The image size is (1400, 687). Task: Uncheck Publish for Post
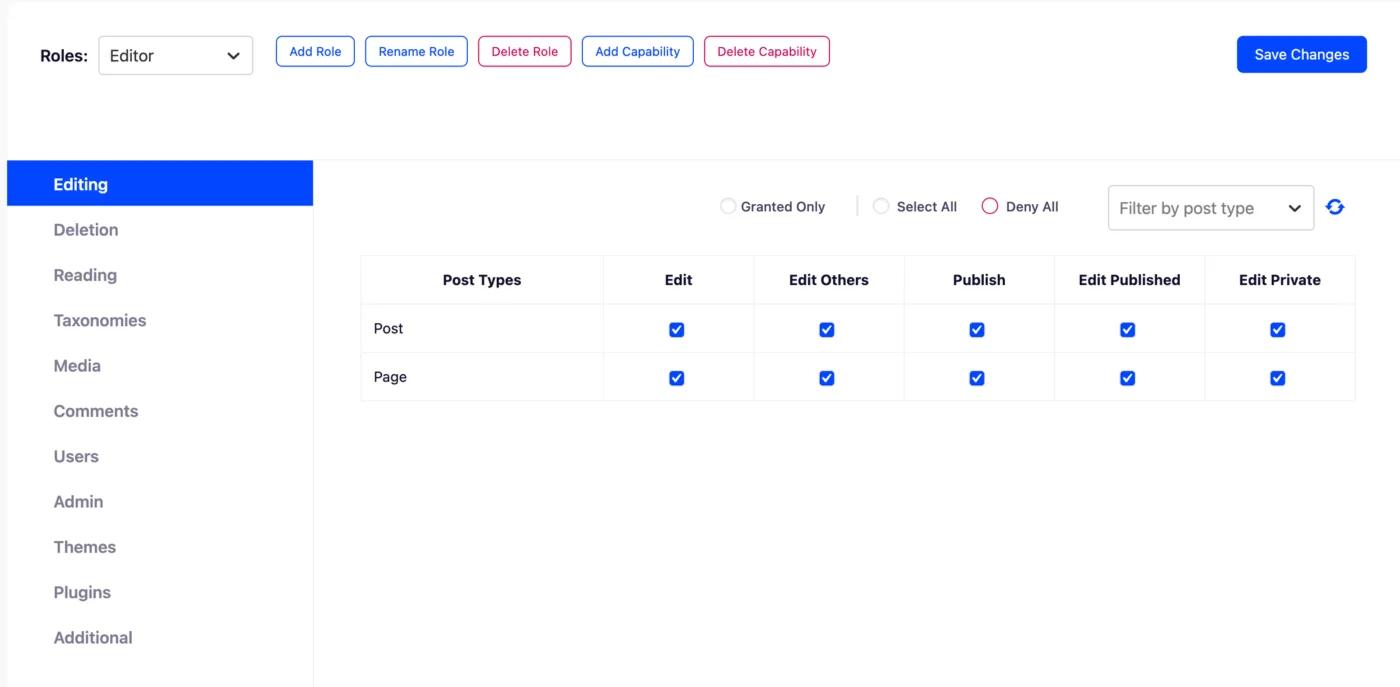(977, 329)
